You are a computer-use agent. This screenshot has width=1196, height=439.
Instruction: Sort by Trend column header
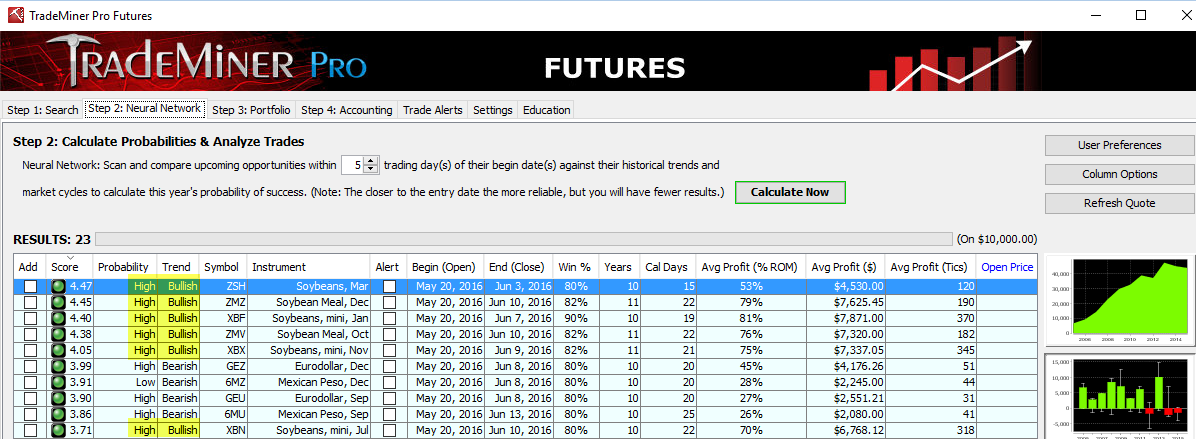pyautogui.click(x=178, y=267)
